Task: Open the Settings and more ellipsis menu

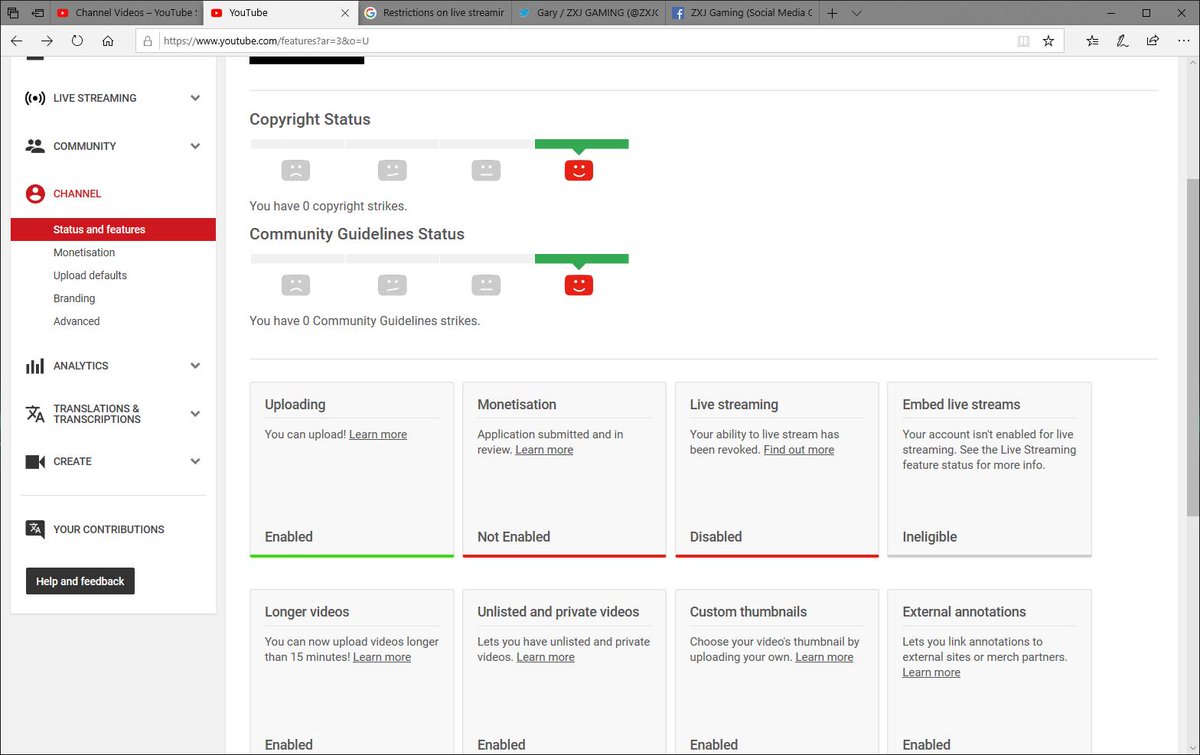Action: (x=1182, y=41)
